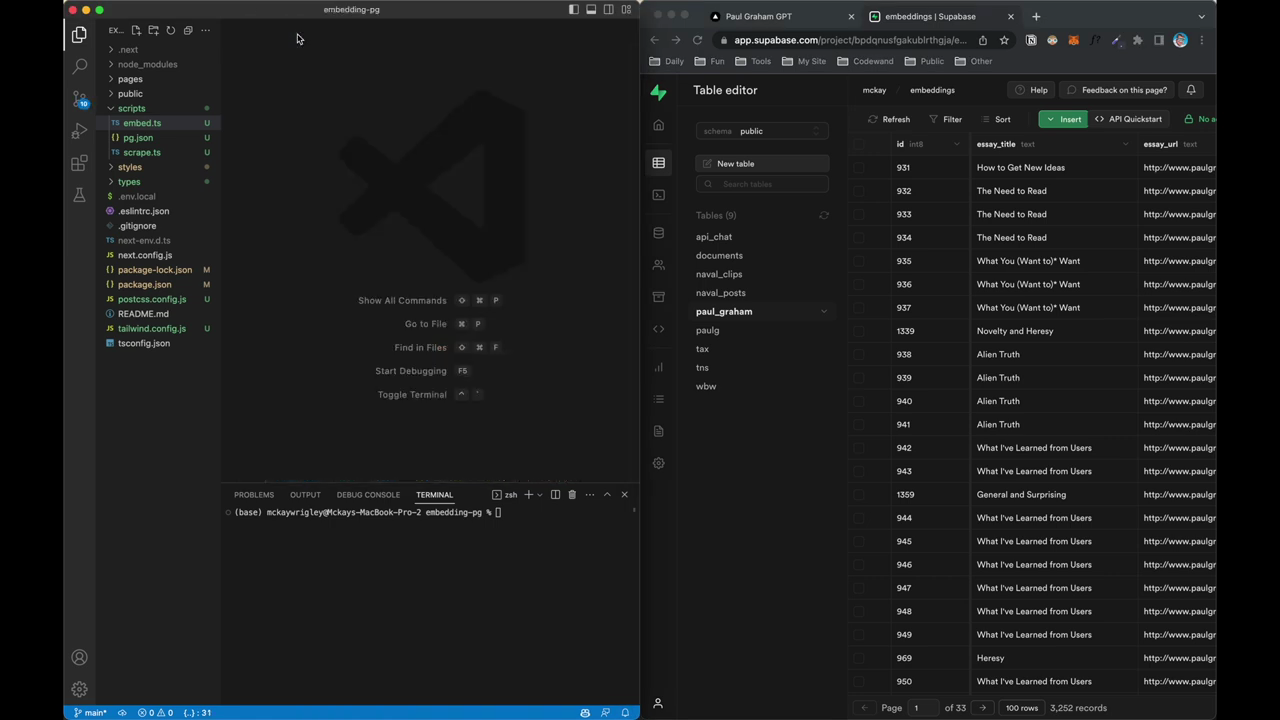Open Run and Debug view icon
The image size is (1280, 720).
click(79, 130)
